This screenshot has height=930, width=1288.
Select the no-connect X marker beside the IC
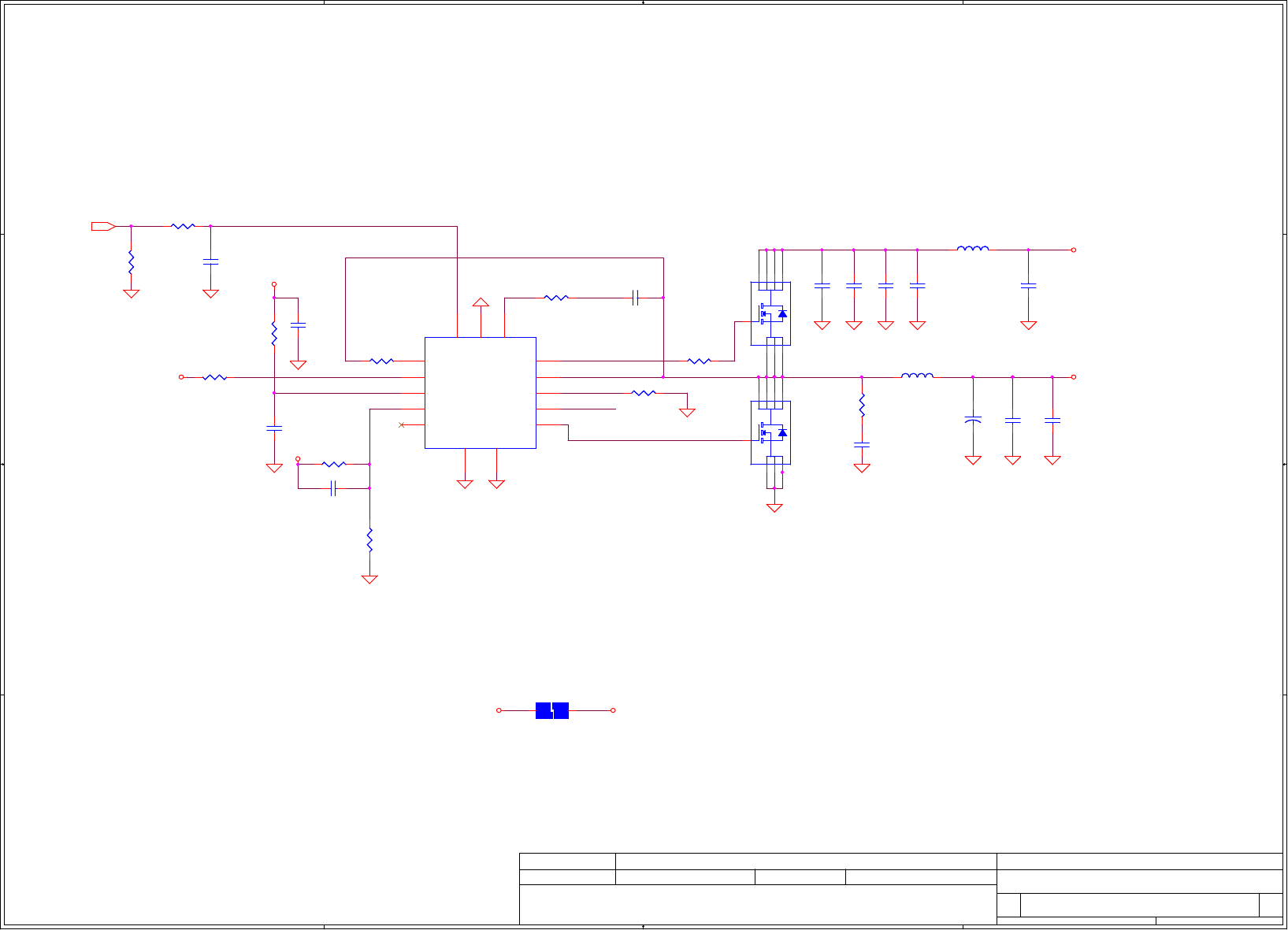point(402,425)
